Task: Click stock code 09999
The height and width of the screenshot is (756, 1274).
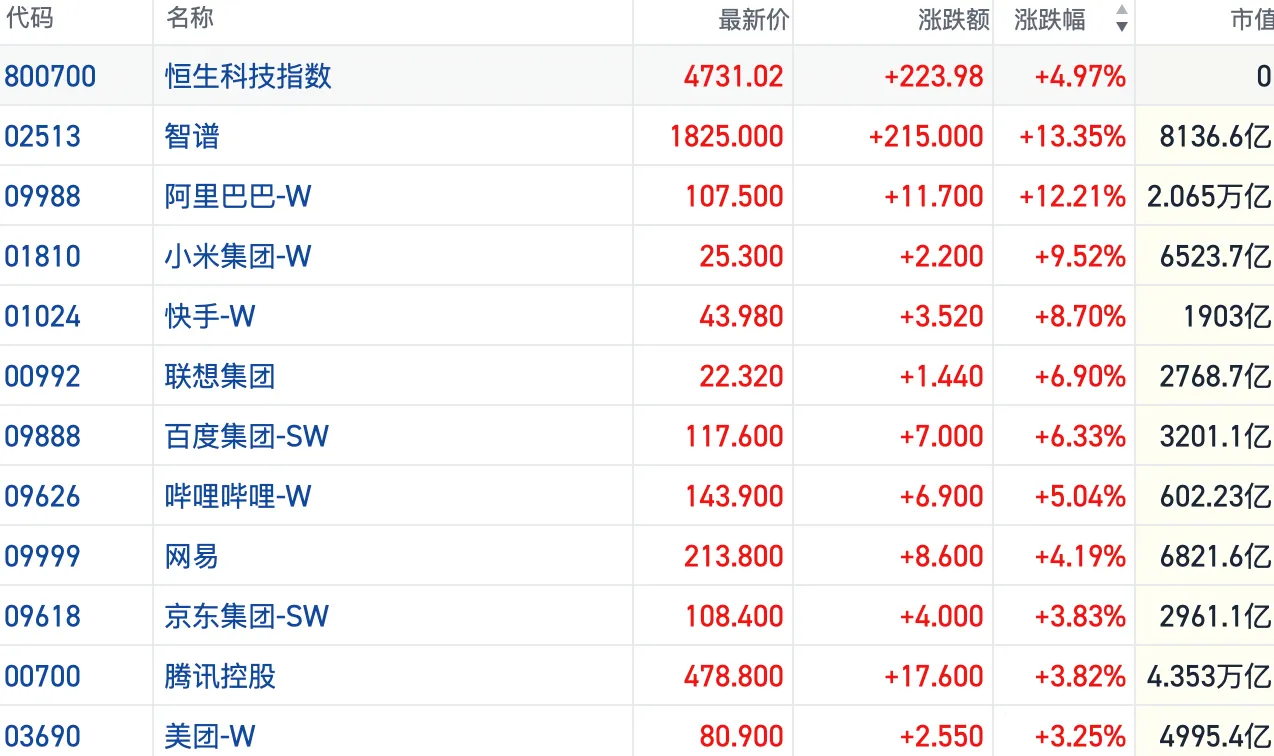Action: (x=42, y=556)
